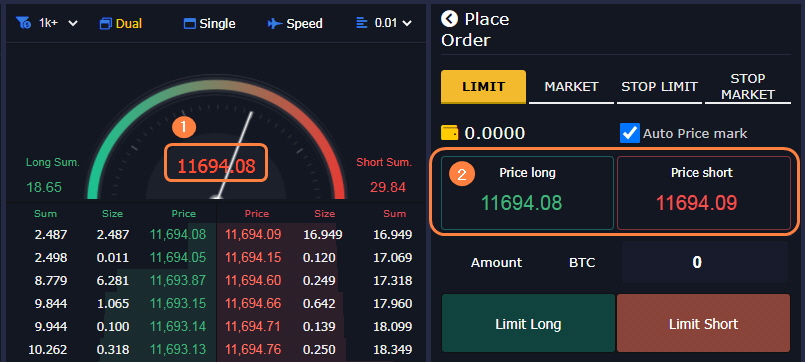Click the gauge price value 11694.08
The image size is (805, 362).
[x=216, y=166]
